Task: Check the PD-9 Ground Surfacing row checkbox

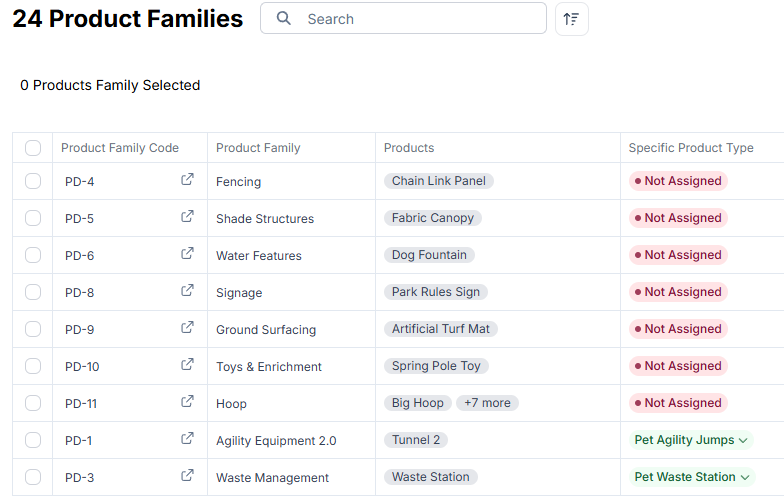Action: pyautogui.click(x=33, y=329)
